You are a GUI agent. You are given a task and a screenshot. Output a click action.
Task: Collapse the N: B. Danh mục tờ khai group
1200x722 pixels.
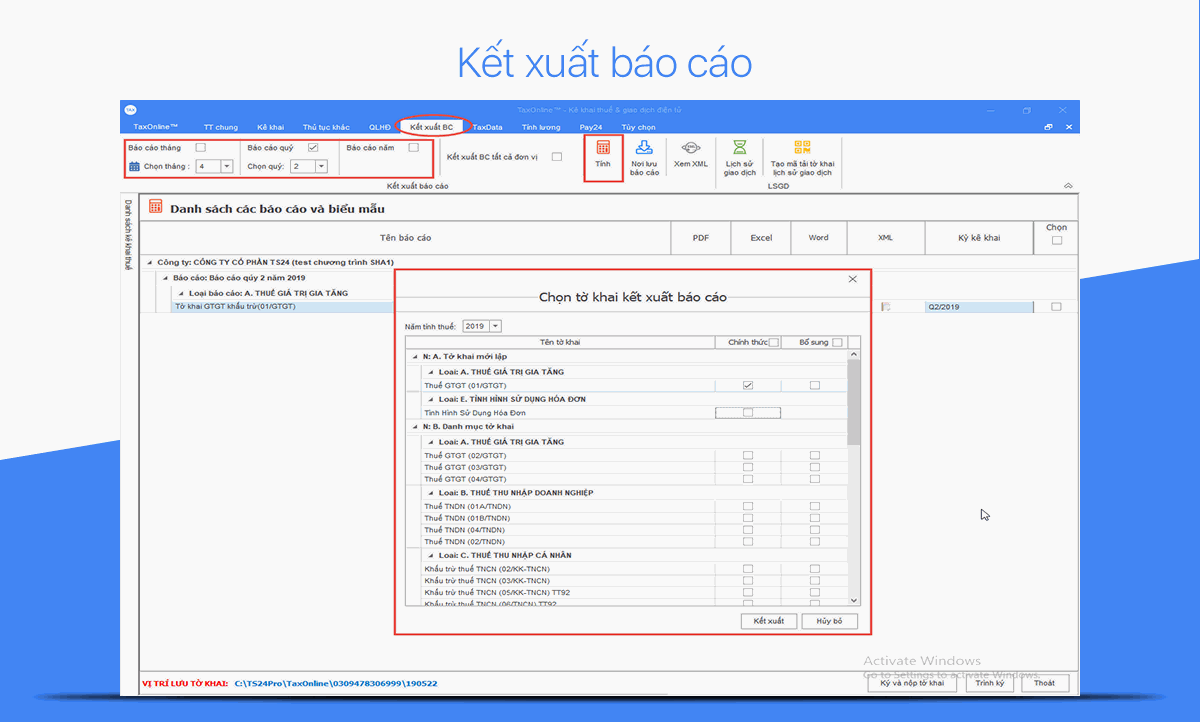[414, 427]
